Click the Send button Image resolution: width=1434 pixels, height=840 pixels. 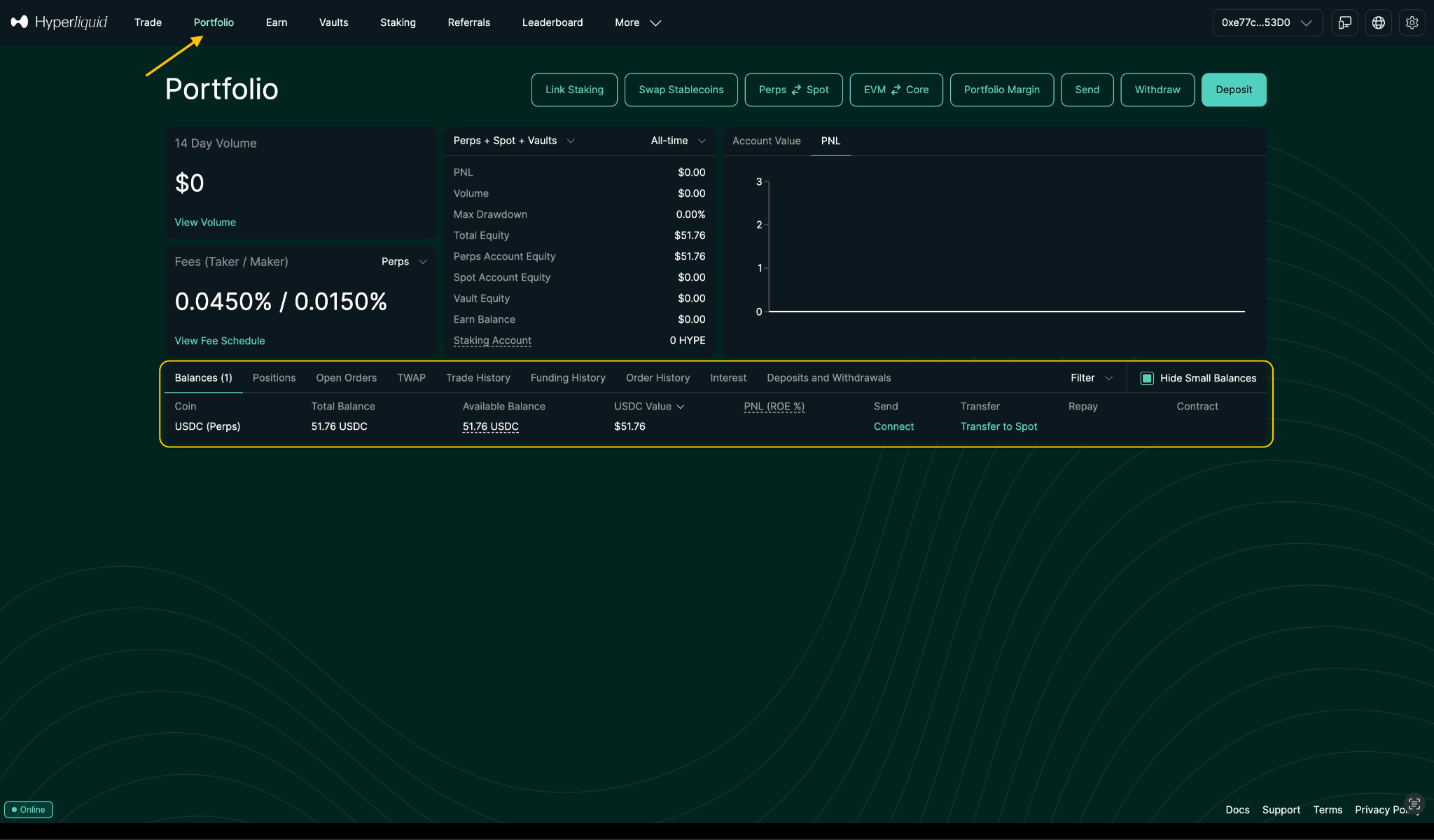(x=1087, y=90)
